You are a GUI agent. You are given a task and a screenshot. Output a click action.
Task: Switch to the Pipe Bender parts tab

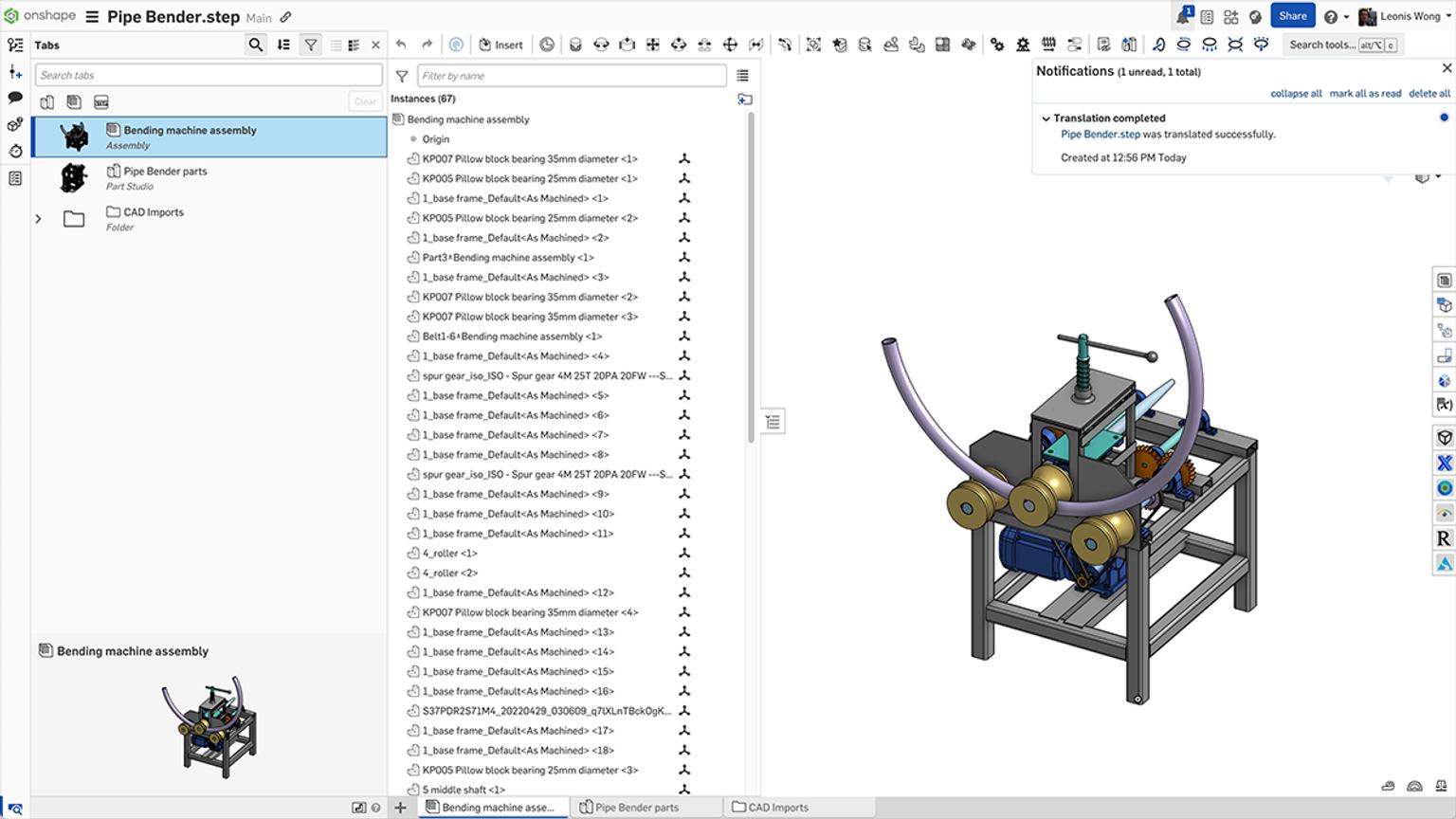[636, 807]
